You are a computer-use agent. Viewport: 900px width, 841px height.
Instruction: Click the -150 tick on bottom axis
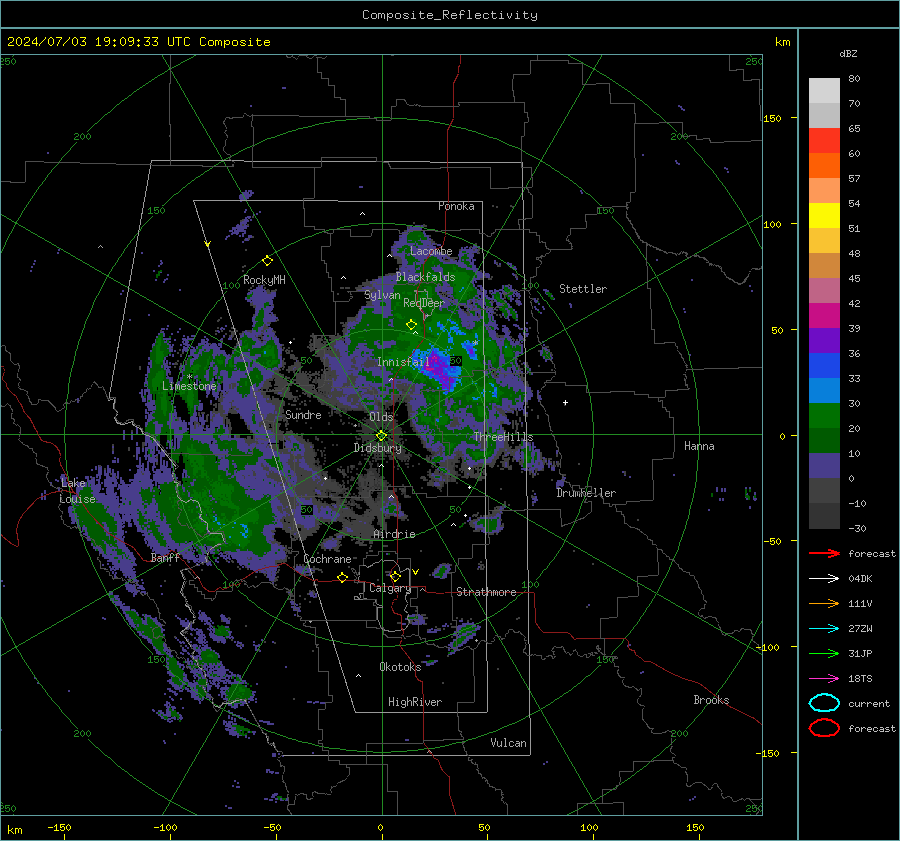tap(59, 828)
